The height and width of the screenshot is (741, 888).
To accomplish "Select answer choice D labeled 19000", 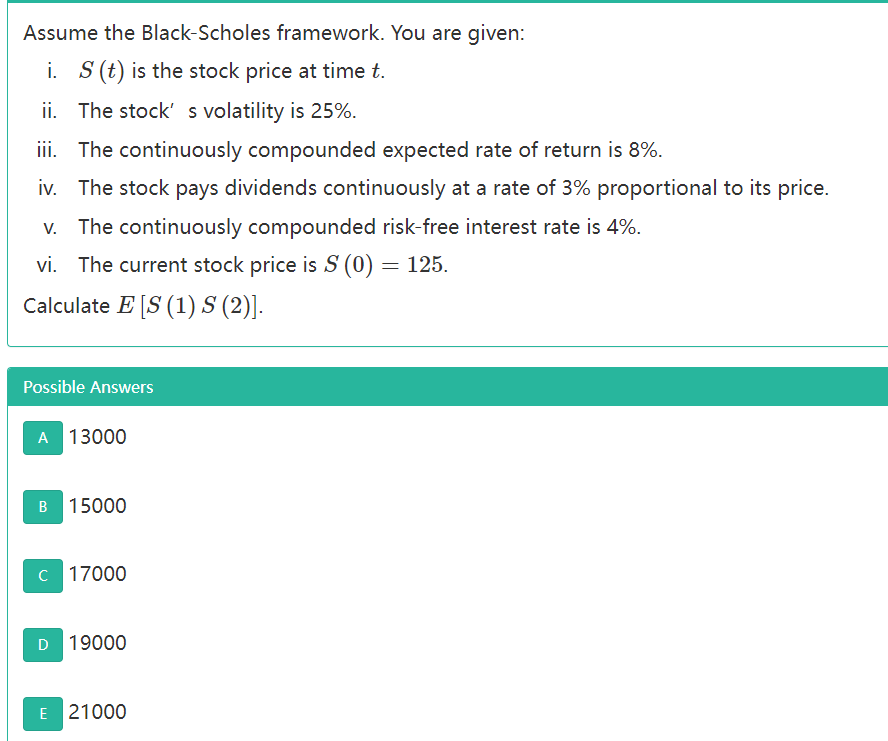I will point(97,644).
